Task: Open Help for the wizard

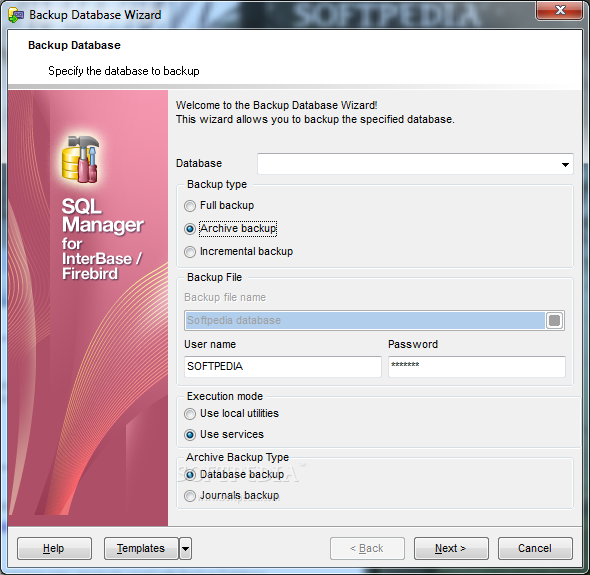Action: 54,549
